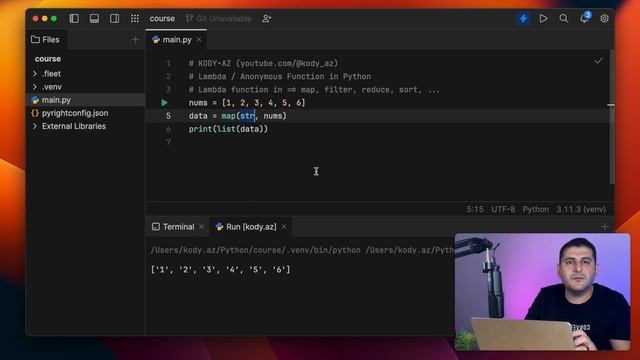
Task: Click the print(list(data)) line
Action: tap(228, 129)
